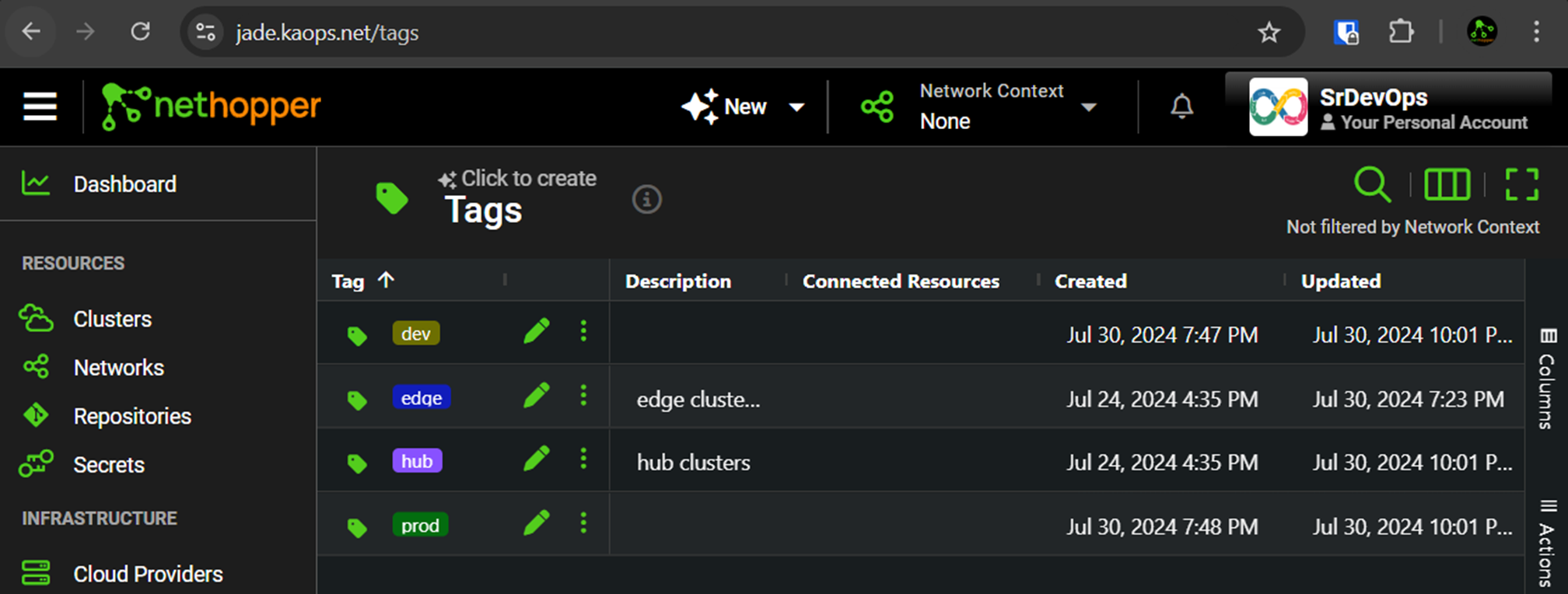1568x594 pixels.
Task: Select the dev tag chip
Action: [416, 334]
